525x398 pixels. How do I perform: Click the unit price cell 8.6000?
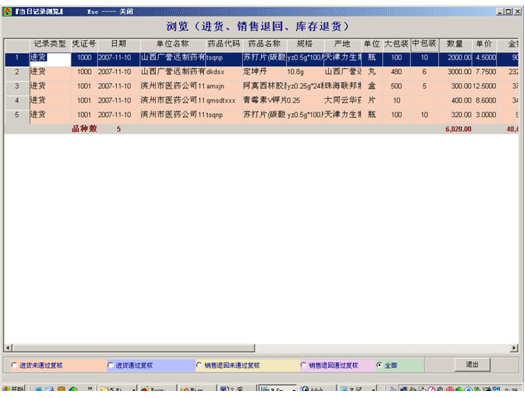click(484, 101)
